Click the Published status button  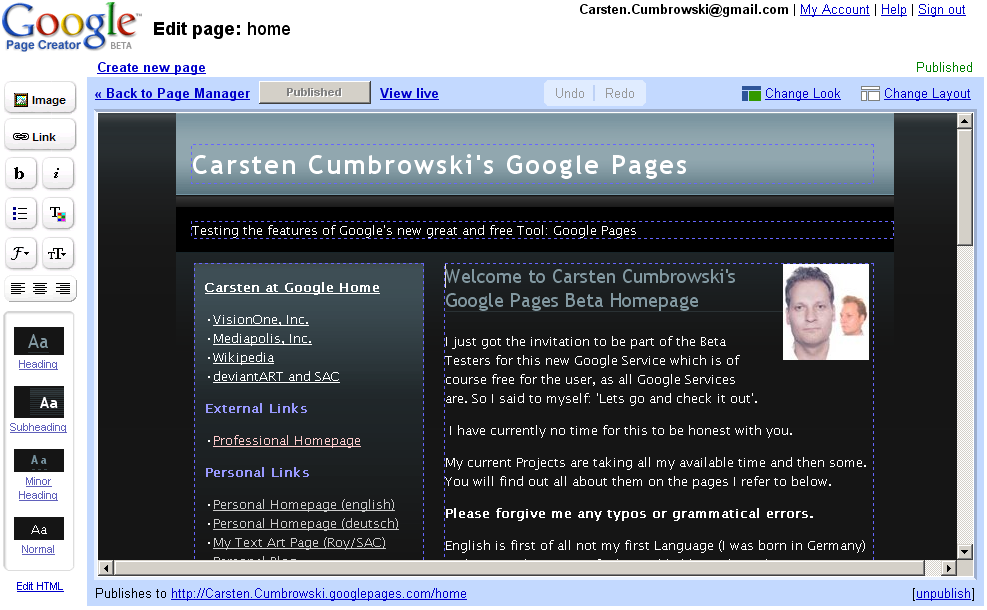click(x=315, y=93)
